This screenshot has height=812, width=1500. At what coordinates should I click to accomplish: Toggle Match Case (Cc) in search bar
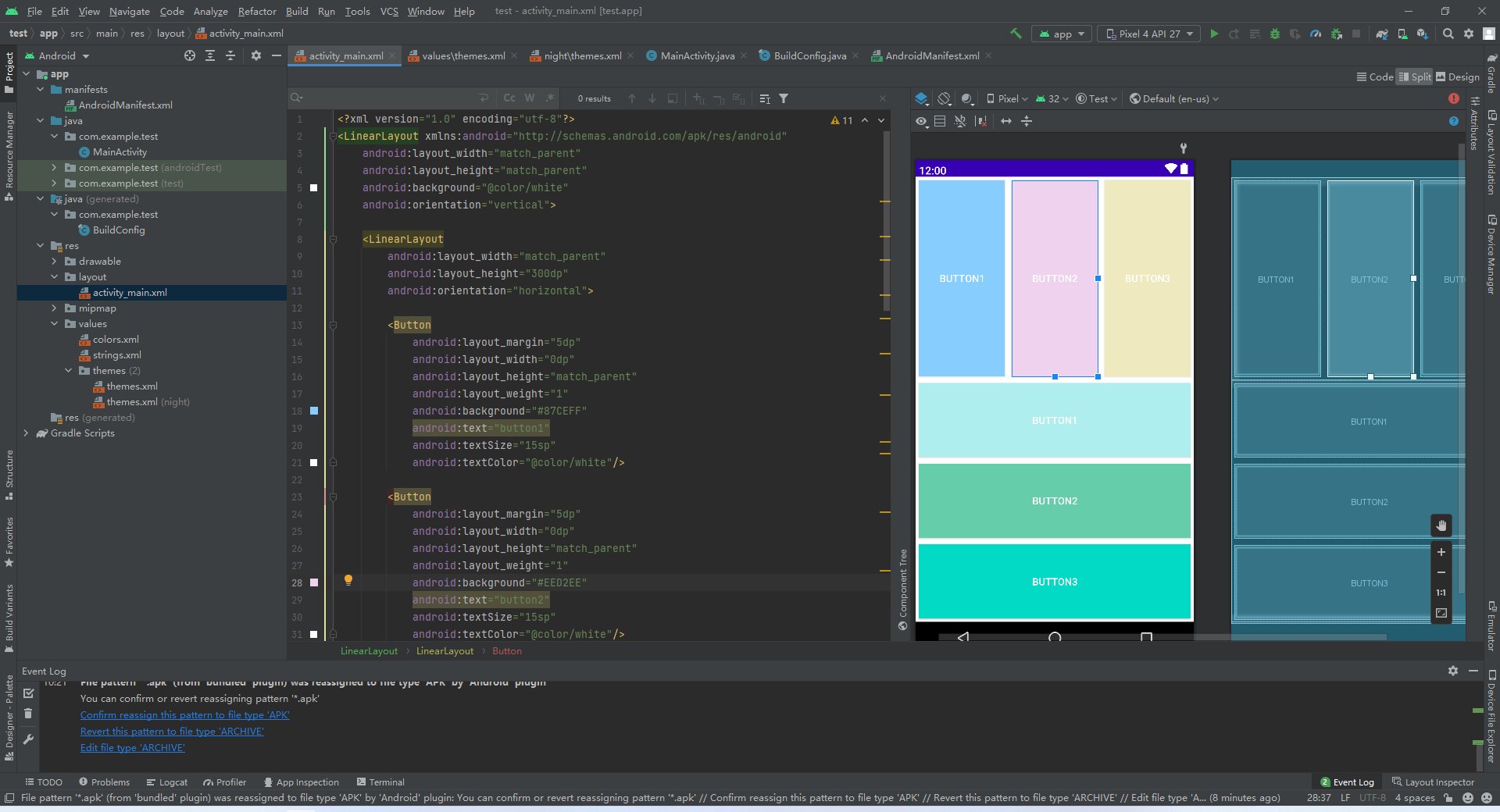(x=509, y=98)
